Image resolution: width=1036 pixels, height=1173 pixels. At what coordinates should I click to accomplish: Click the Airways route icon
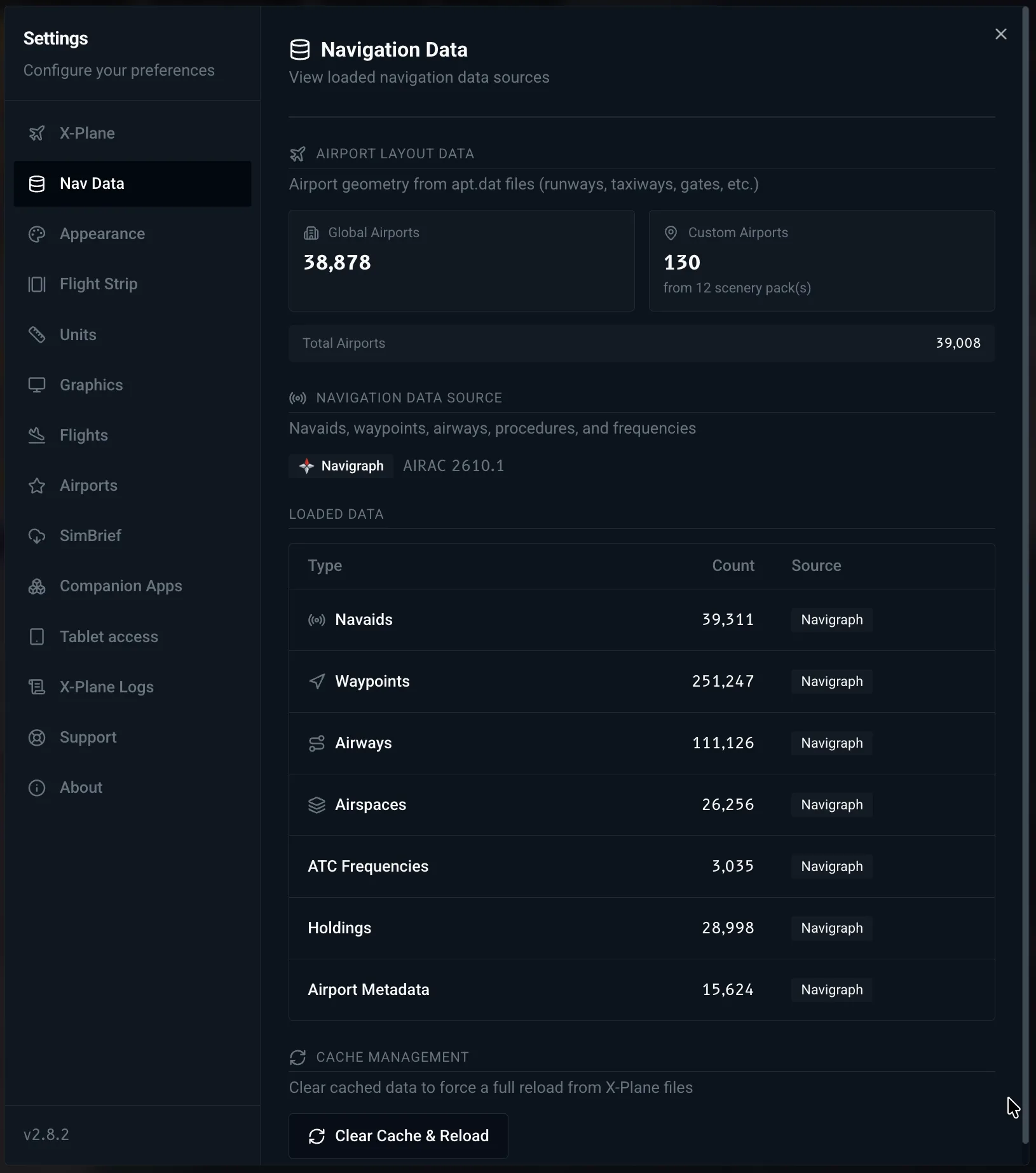pos(317,743)
